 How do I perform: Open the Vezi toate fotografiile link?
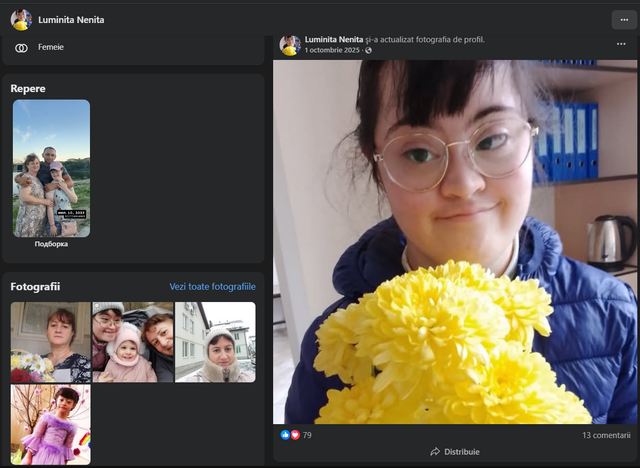pyautogui.click(x=213, y=286)
